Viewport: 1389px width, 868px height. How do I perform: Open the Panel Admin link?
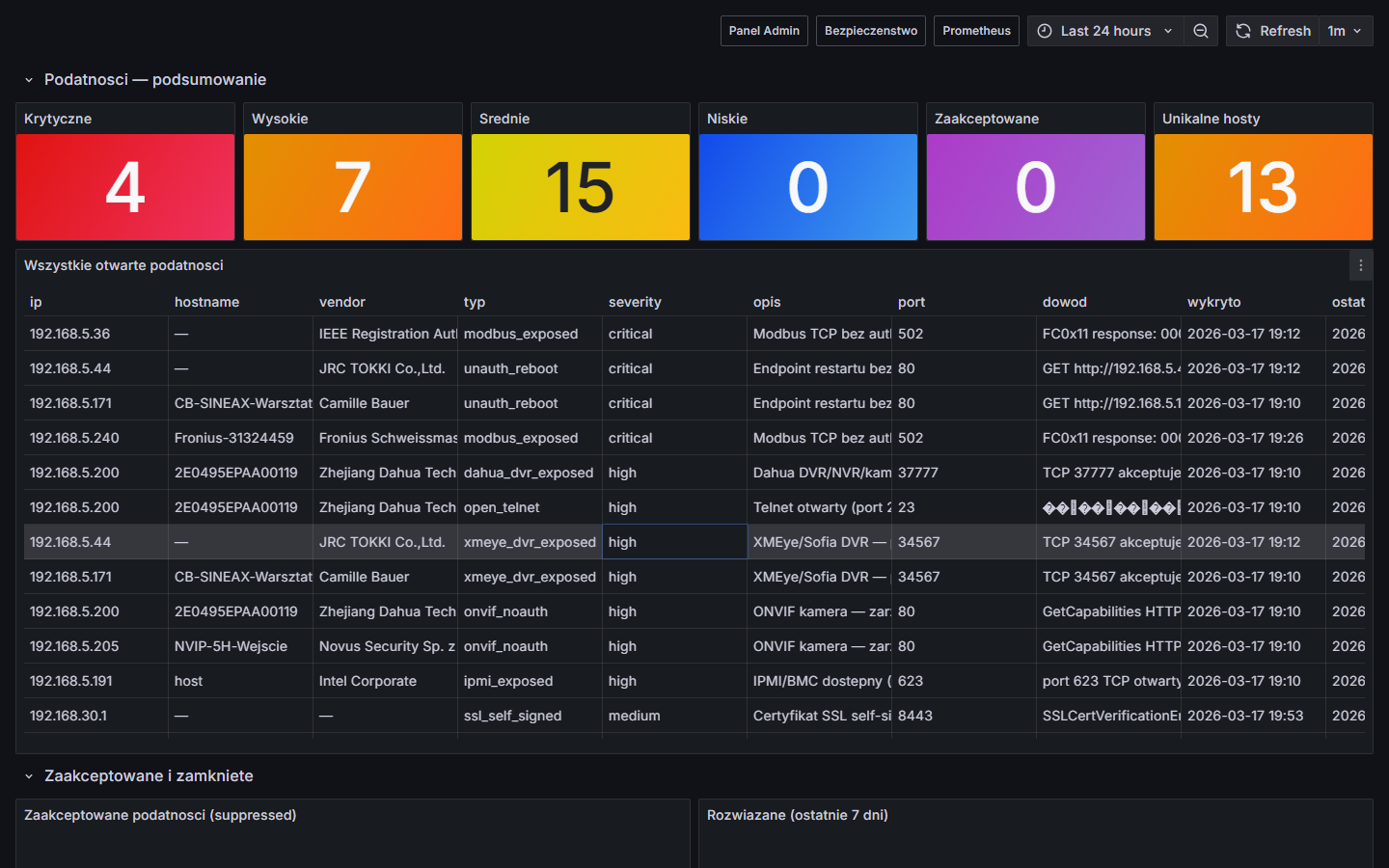pos(764,31)
